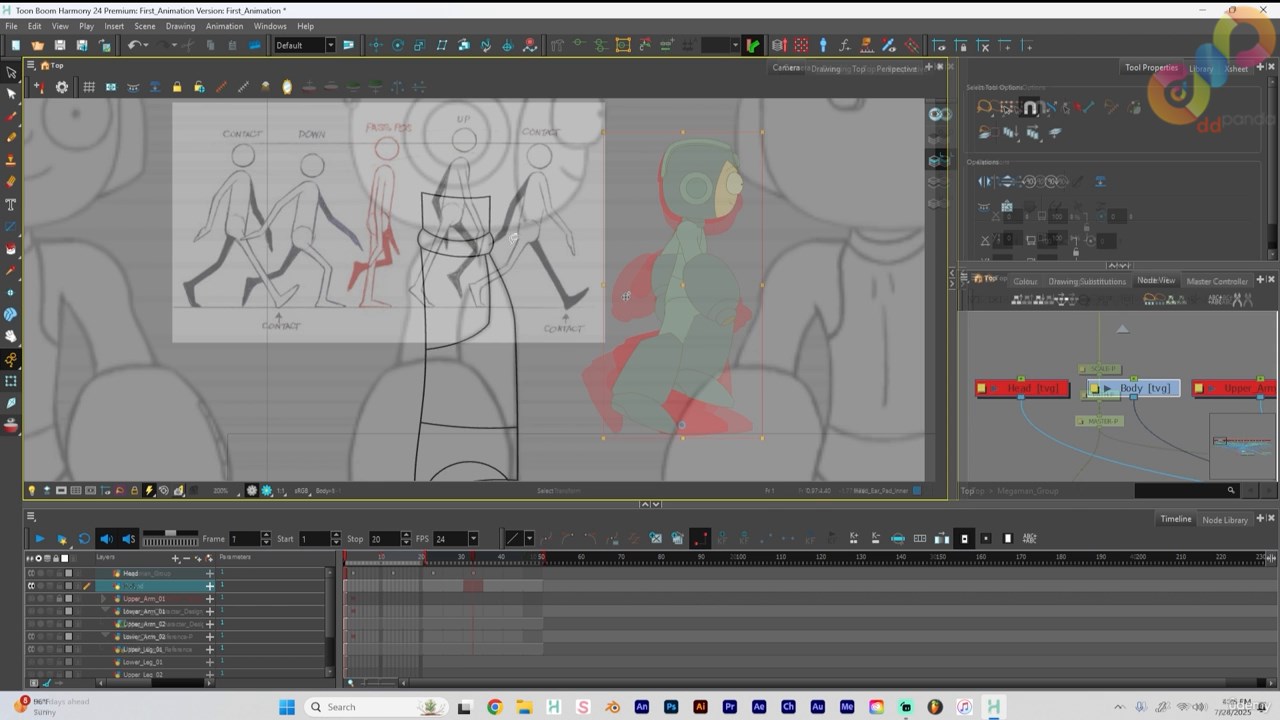The width and height of the screenshot is (1280, 720).
Task: Show the grid in Camera view toolbar
Action: [89, 87]
